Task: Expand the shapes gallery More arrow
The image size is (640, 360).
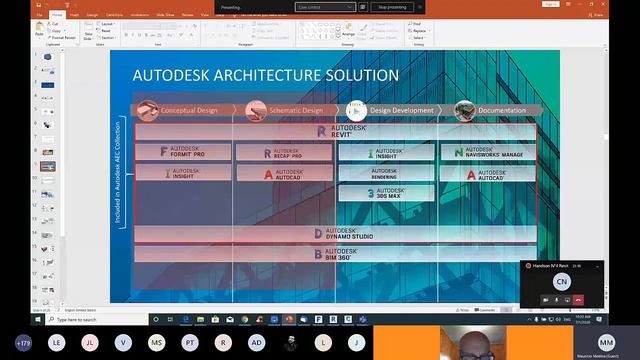Action: tap(338, 37)
